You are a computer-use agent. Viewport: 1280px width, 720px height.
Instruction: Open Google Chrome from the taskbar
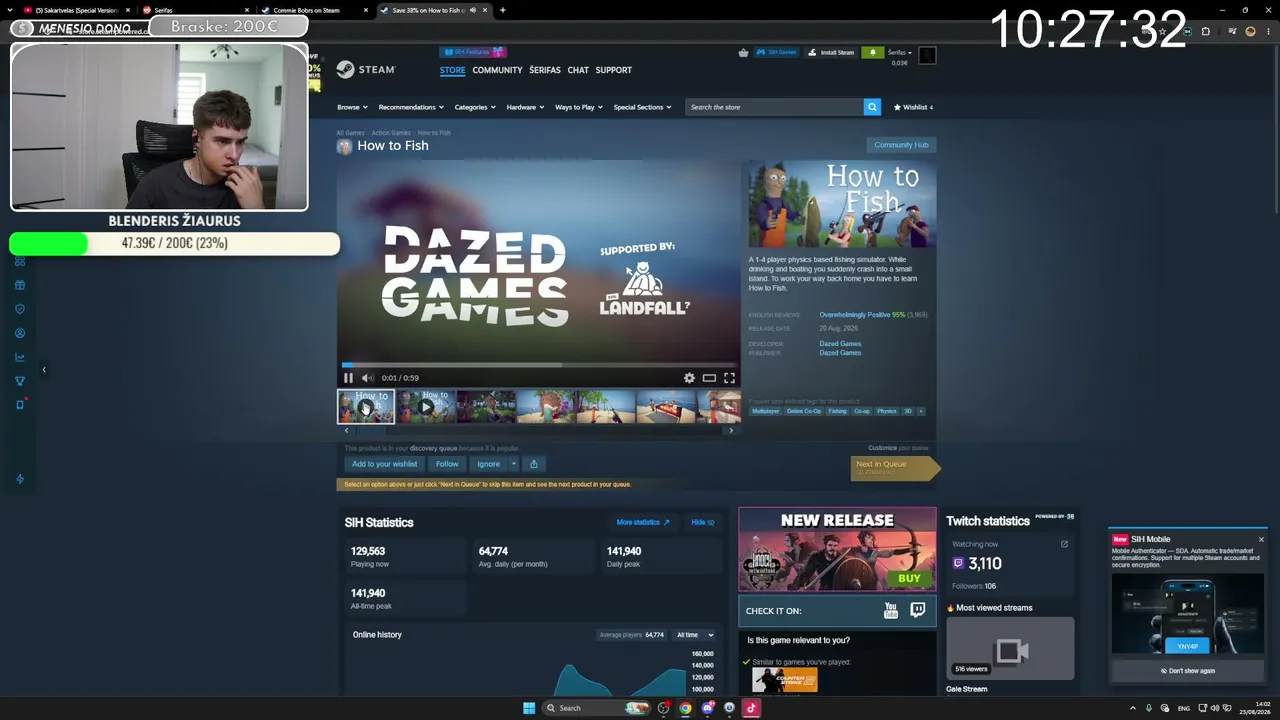click(685, 708)
